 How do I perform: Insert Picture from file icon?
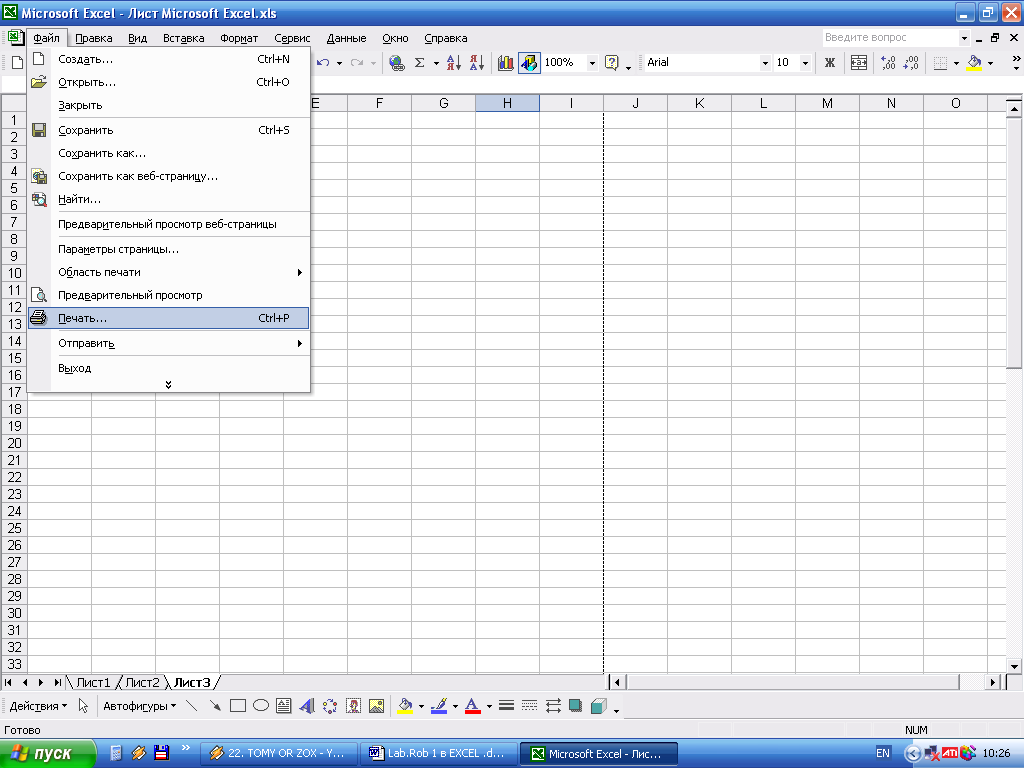pyautogui.click(x=376, y=705)
